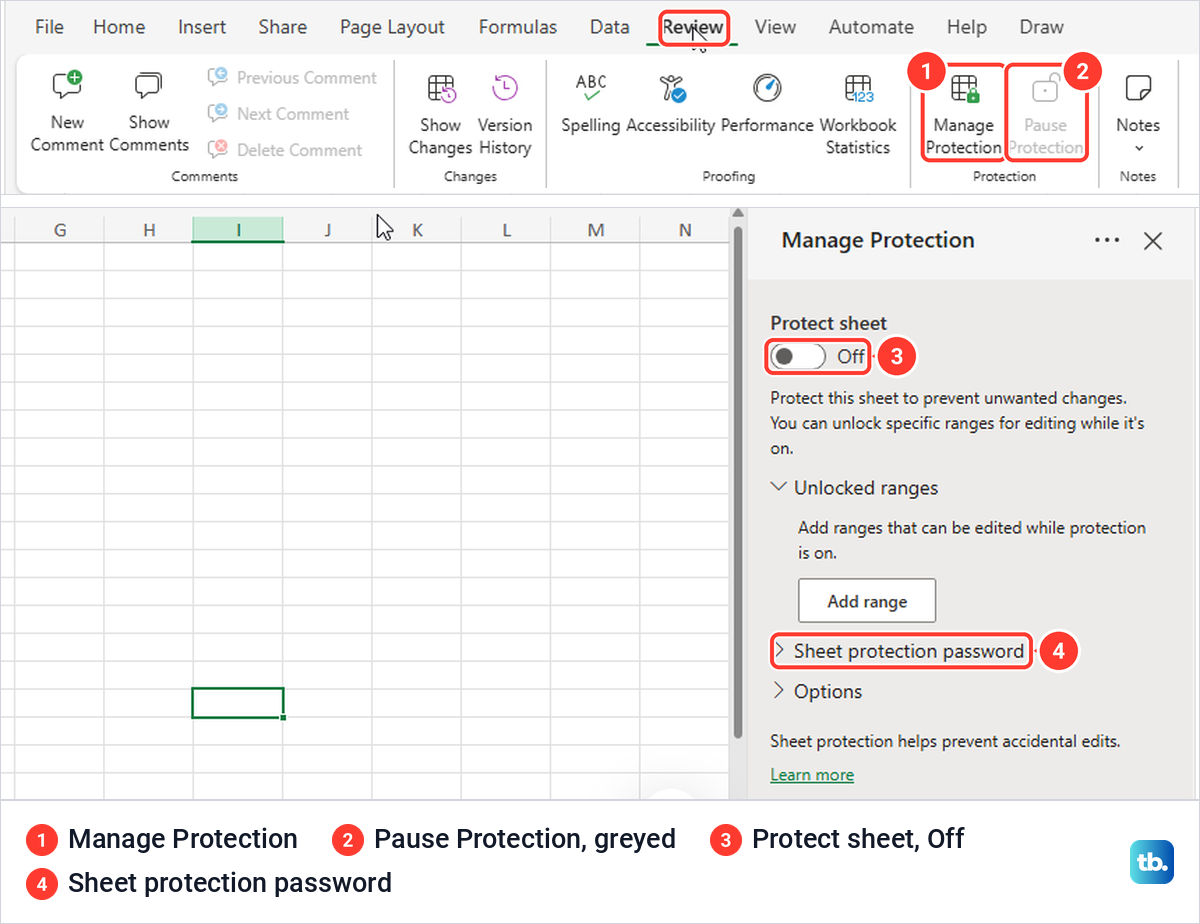The height and width of the screenshot is (924, 1200).
Task: Switch to the Draw tab
Action: 1041,27
